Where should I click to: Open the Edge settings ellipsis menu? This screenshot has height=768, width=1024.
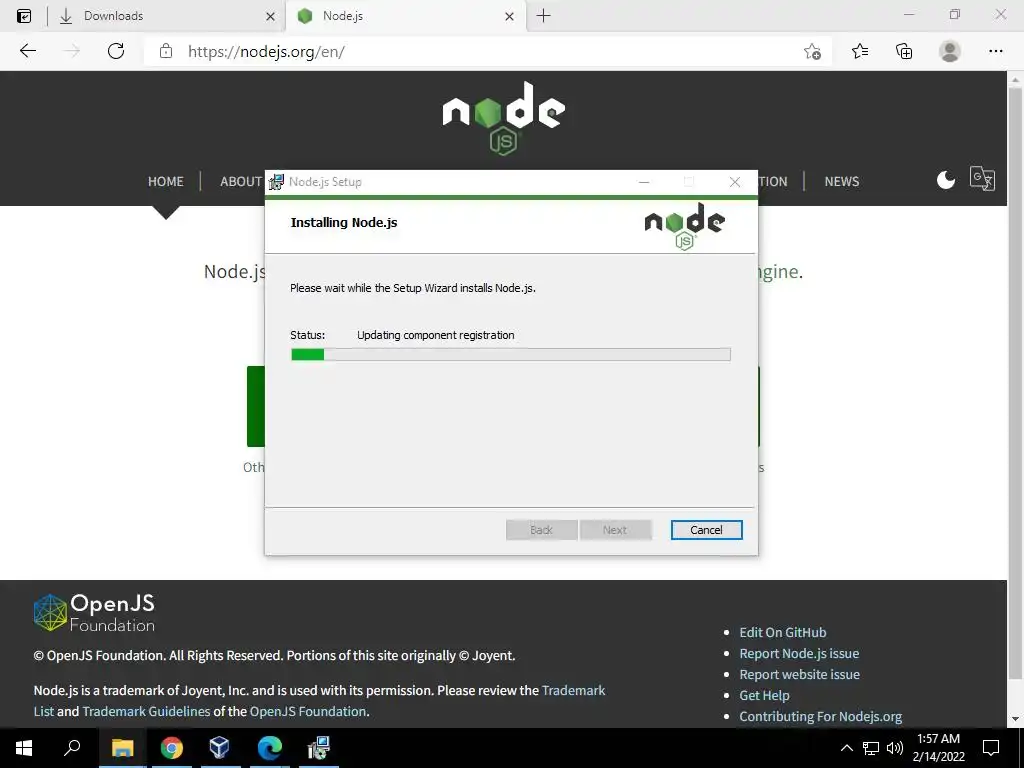point(995,51)
